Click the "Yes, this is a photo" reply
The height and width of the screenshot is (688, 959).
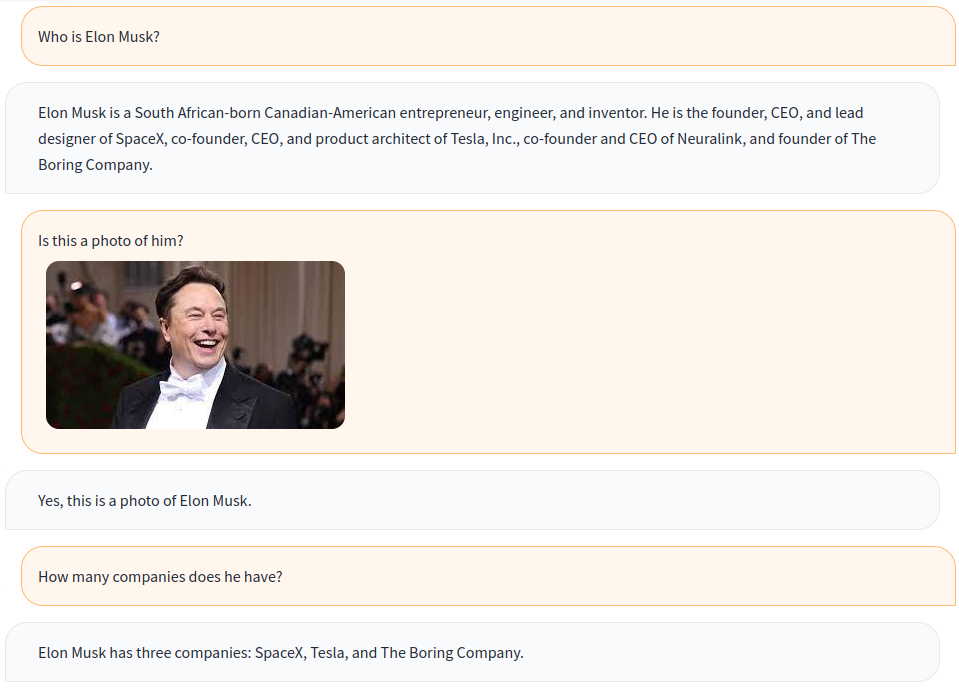pos(145,501)
